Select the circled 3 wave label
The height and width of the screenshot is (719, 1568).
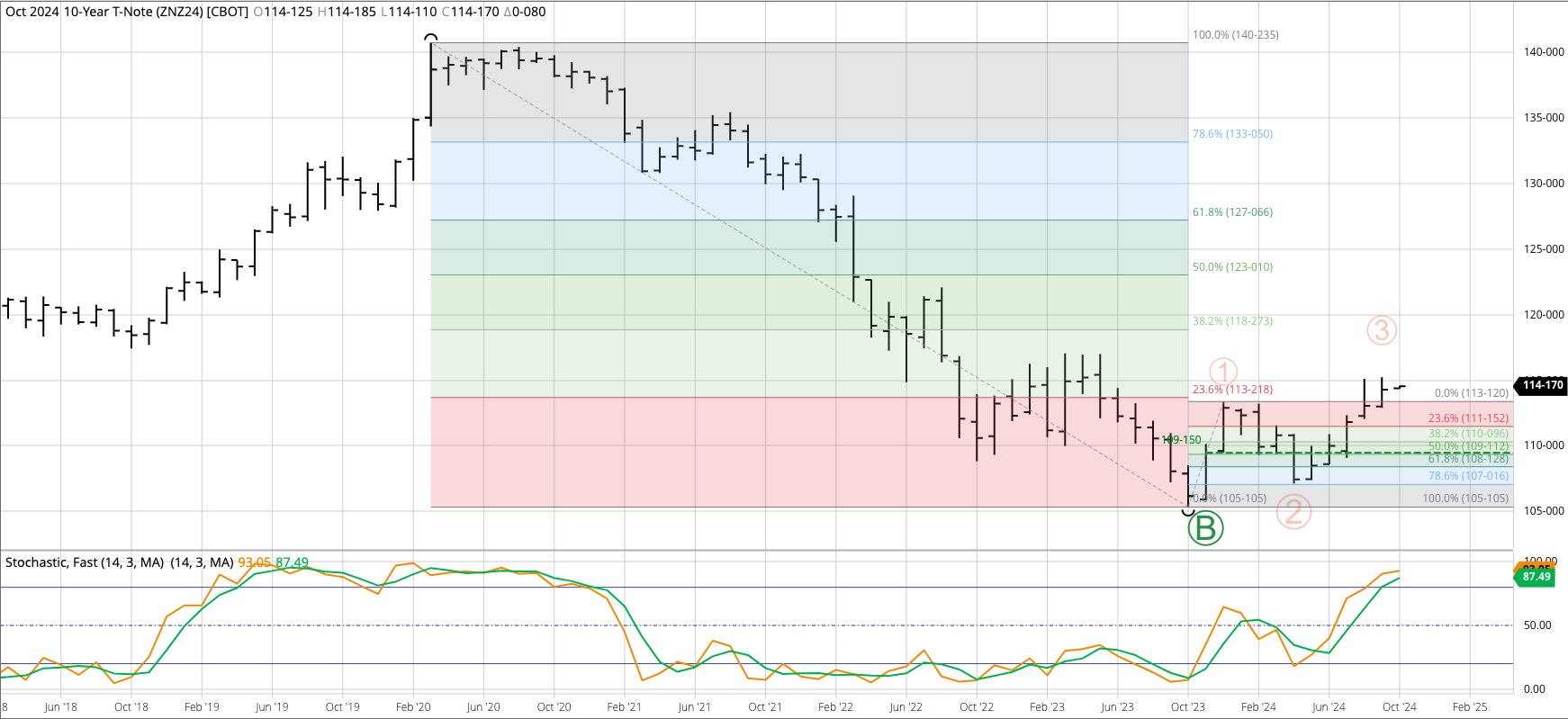(1382, 330)
